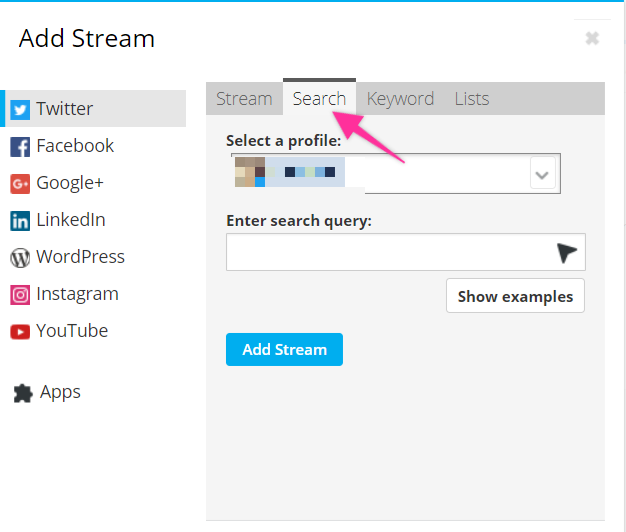Select the Twitter bird icon in the sidebar
Screen dimensions: 626x532
[x=20, y=109]
